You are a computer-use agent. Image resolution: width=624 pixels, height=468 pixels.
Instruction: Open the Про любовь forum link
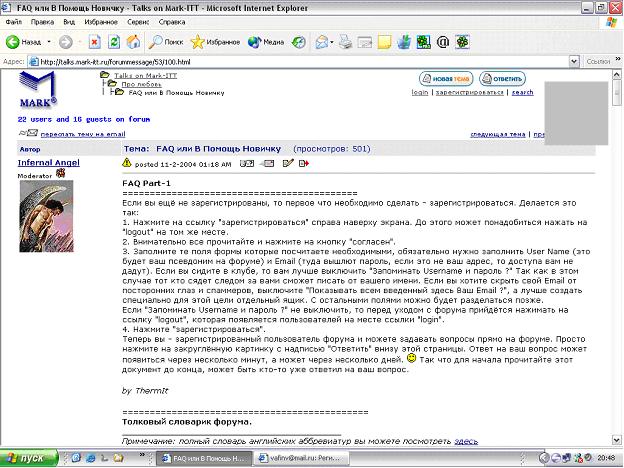click(141, 84)
